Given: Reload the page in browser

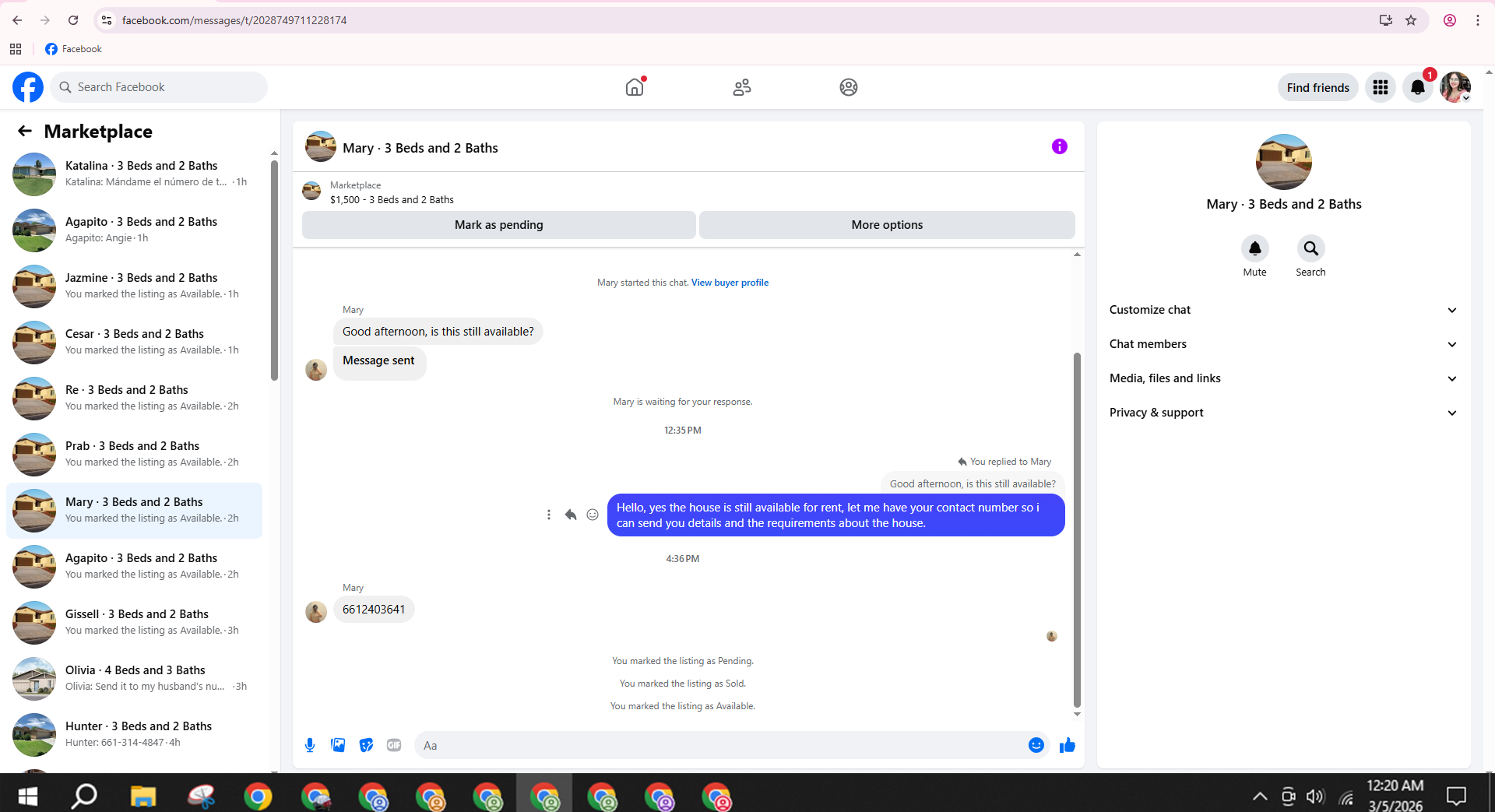Looking at the screenshot, I should 73,20.
